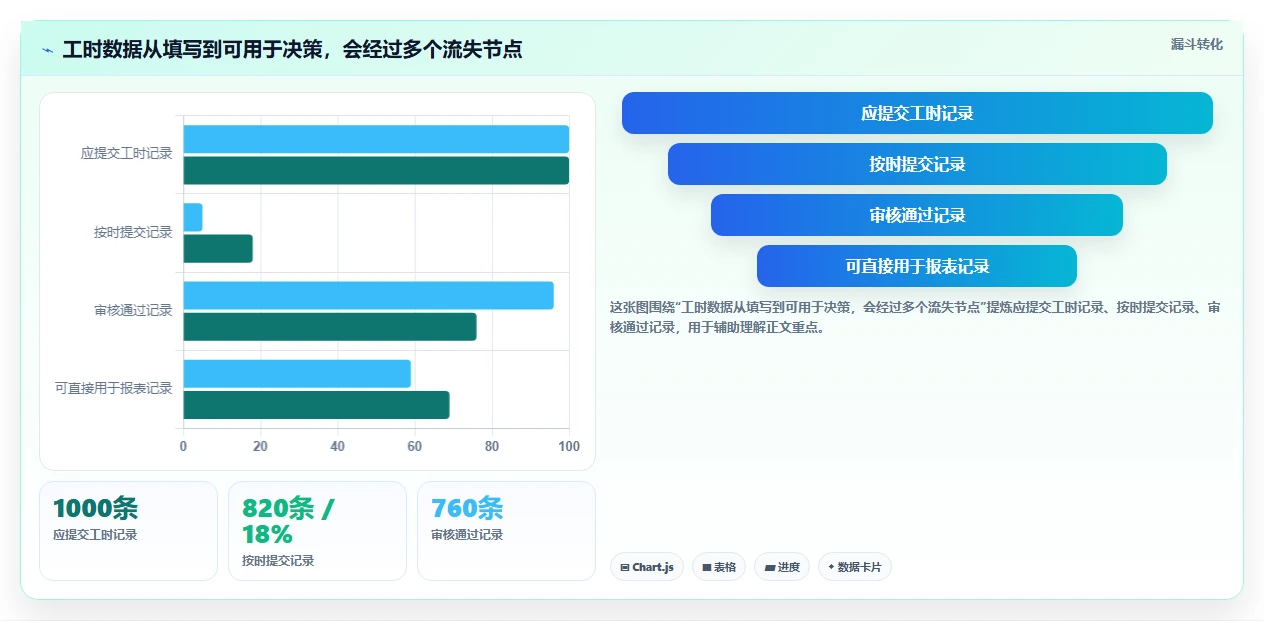This screenshot has width=1264, height=621.
Task: Click the dark green 可直接用于报表记录 bar
Action: tap(316, 404)
